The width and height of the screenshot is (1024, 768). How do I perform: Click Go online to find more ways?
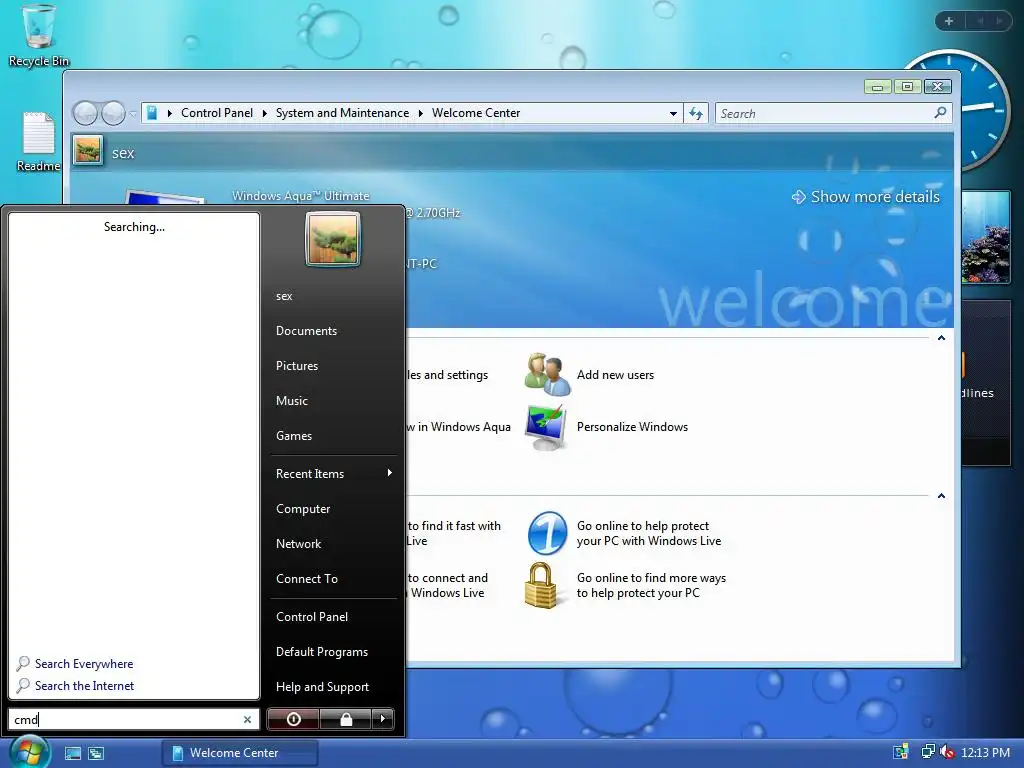point(651,586)
